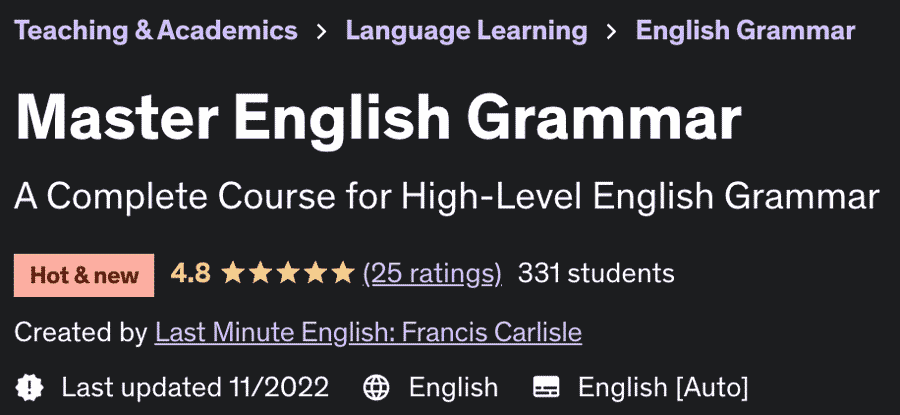This screenshot has width=900, height=415.
Task: Click the 331 students count
Action: click(596, 274)
